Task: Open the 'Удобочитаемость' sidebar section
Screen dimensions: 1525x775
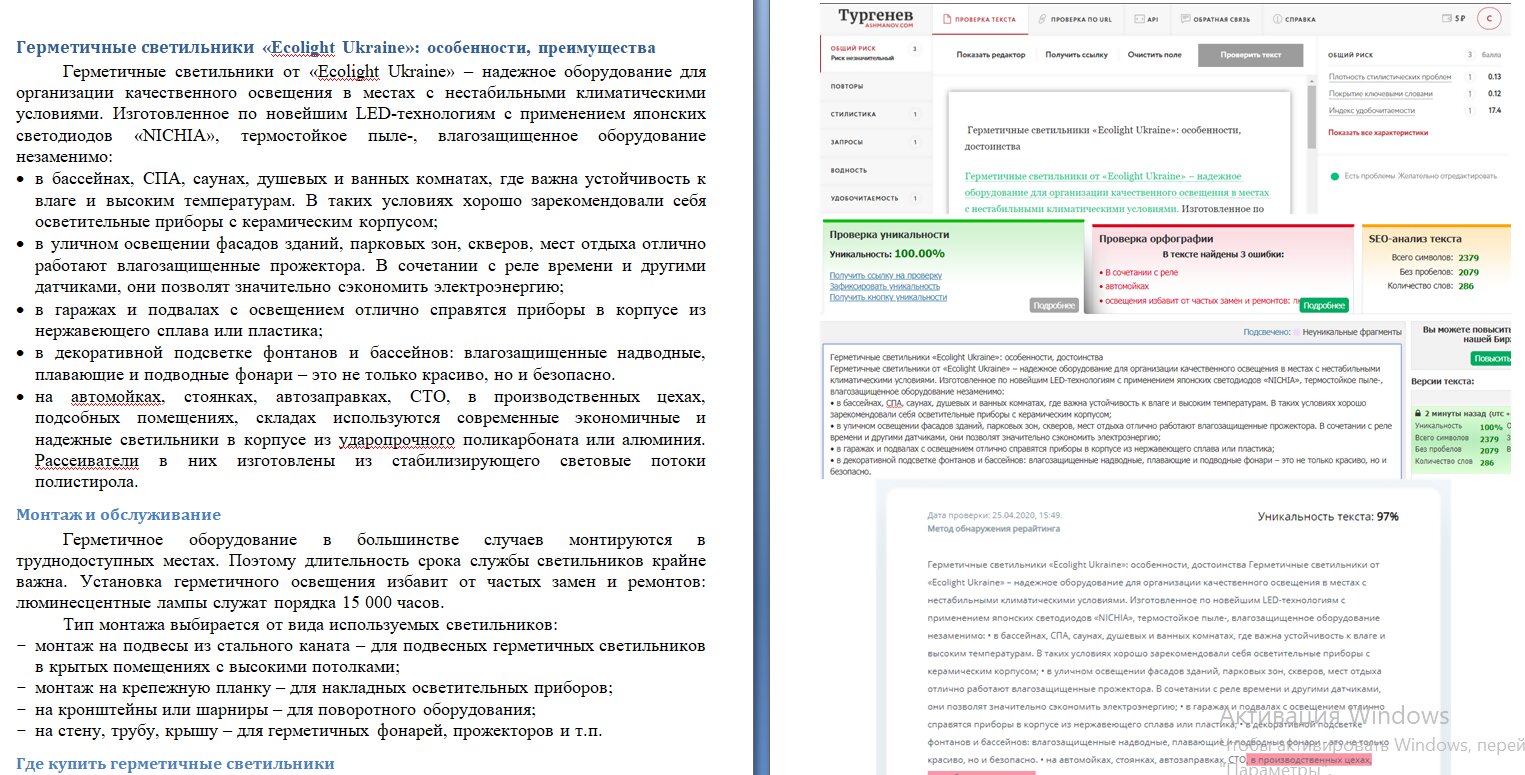Action: pyautogui.click(x=875, y=198)
